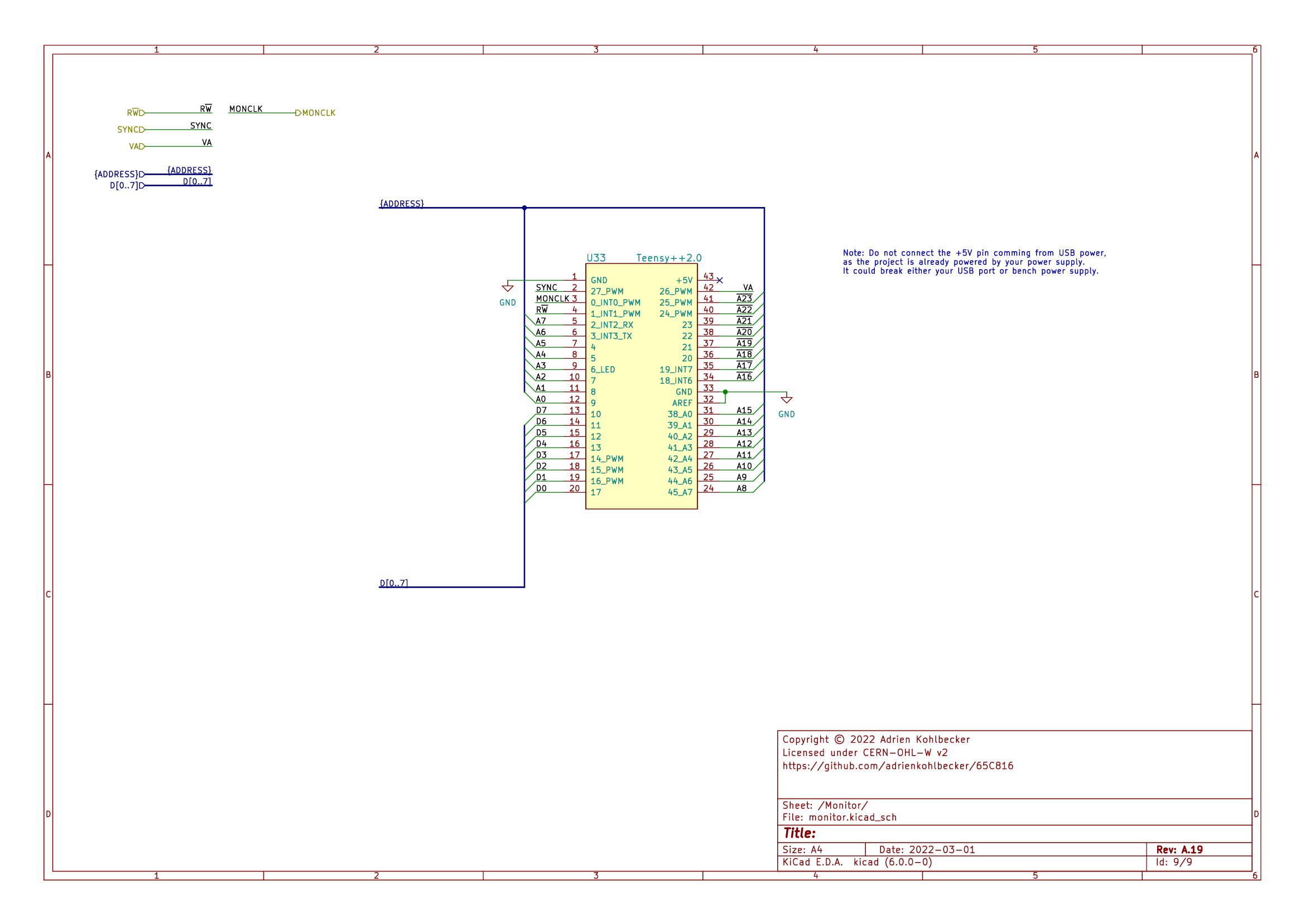Click the 6_LED pin name

(x=603, y=369)
